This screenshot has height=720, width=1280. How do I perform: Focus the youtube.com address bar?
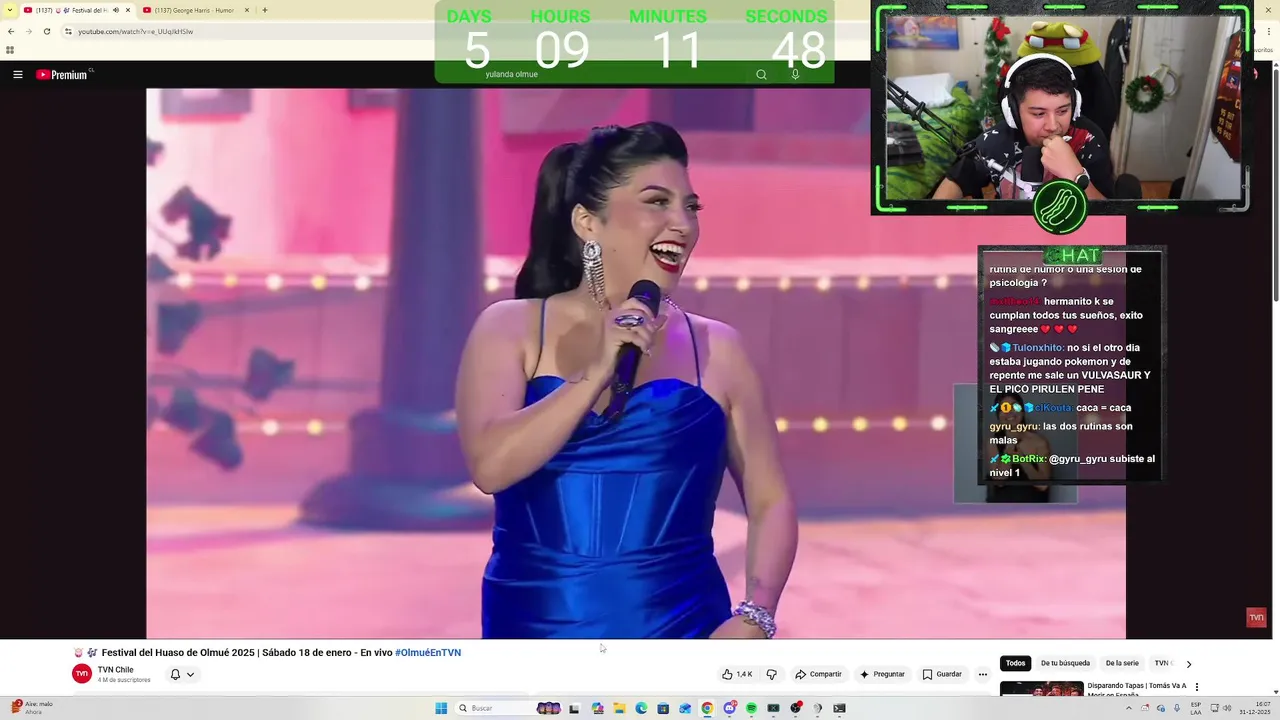click(135, 31)
